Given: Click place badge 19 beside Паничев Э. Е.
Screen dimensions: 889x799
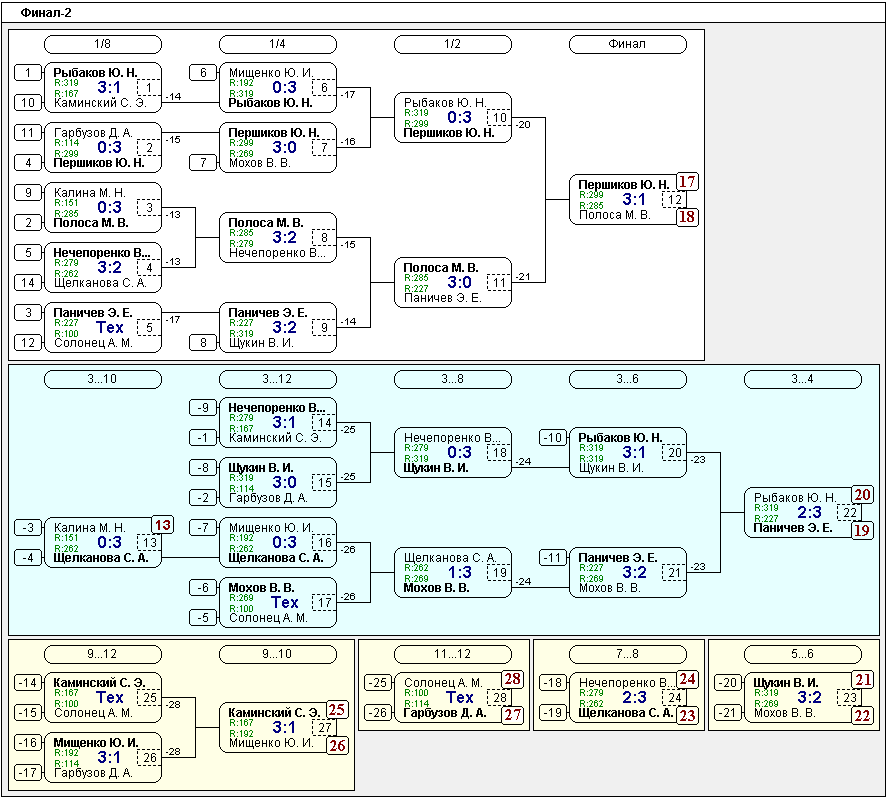Looking at the screenshot, I should coord(862,530).
